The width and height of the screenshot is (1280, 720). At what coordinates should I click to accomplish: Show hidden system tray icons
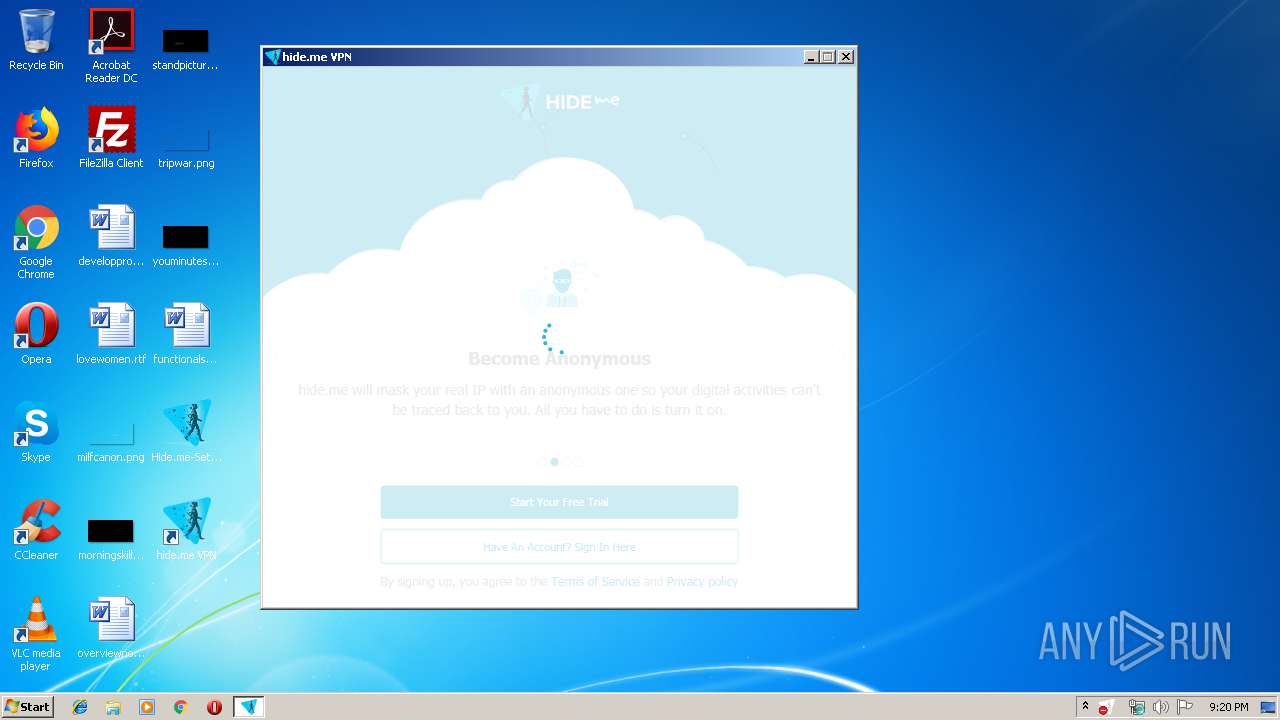1085,706
